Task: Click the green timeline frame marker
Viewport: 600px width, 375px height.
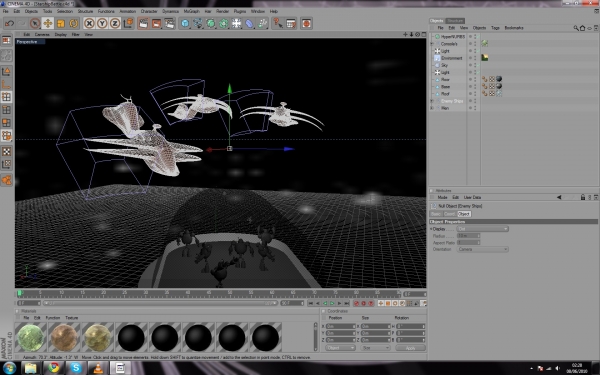Action: pos(20,293)
